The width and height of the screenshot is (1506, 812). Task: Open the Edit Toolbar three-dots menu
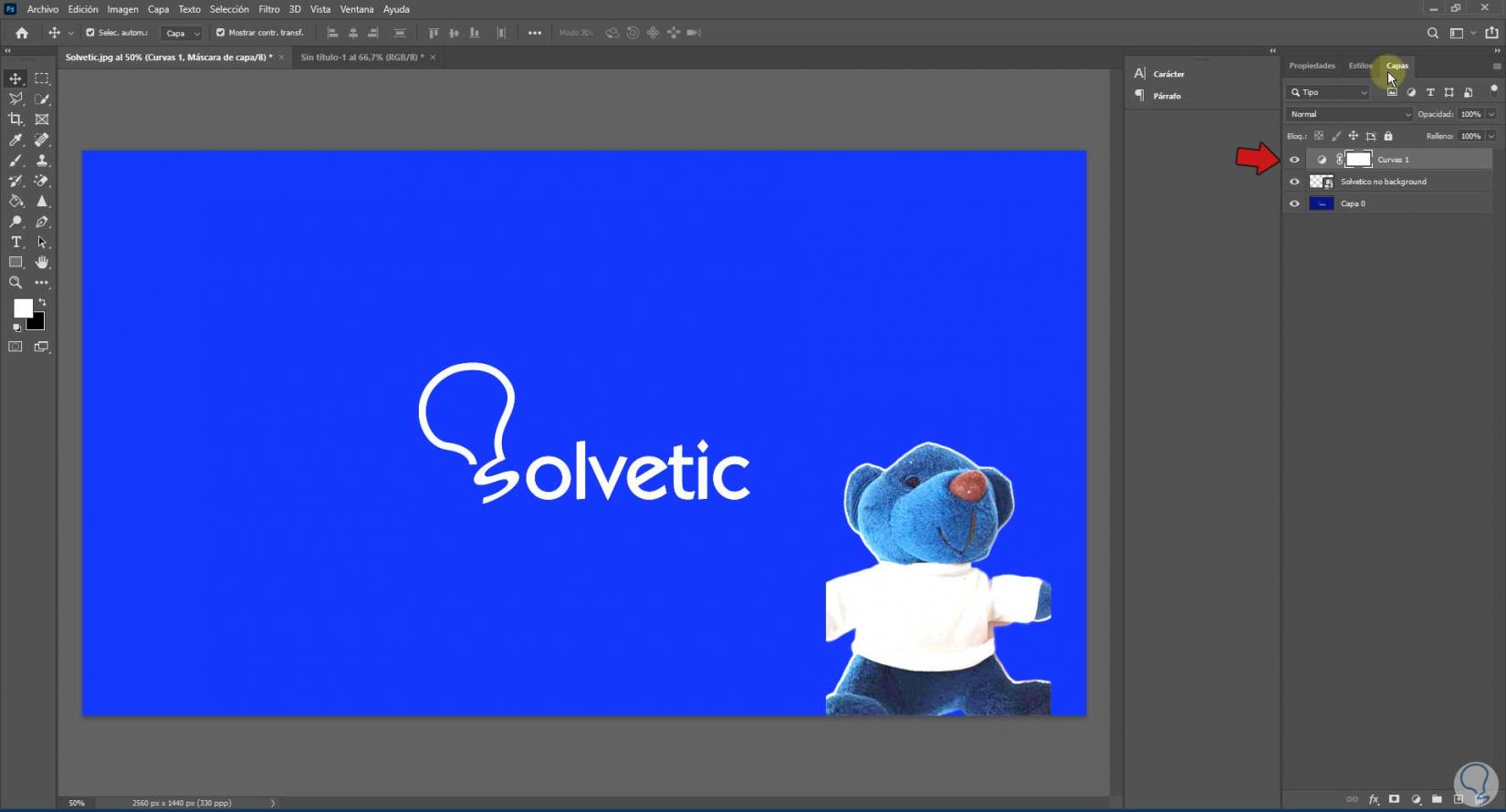[x=42, y=283]
